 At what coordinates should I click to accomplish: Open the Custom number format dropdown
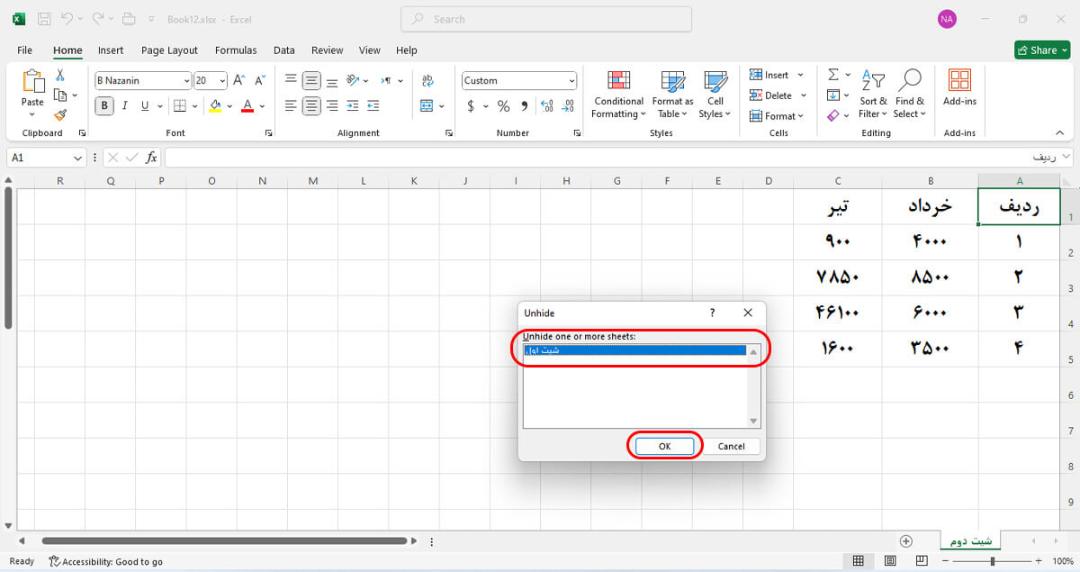[572, 81]
